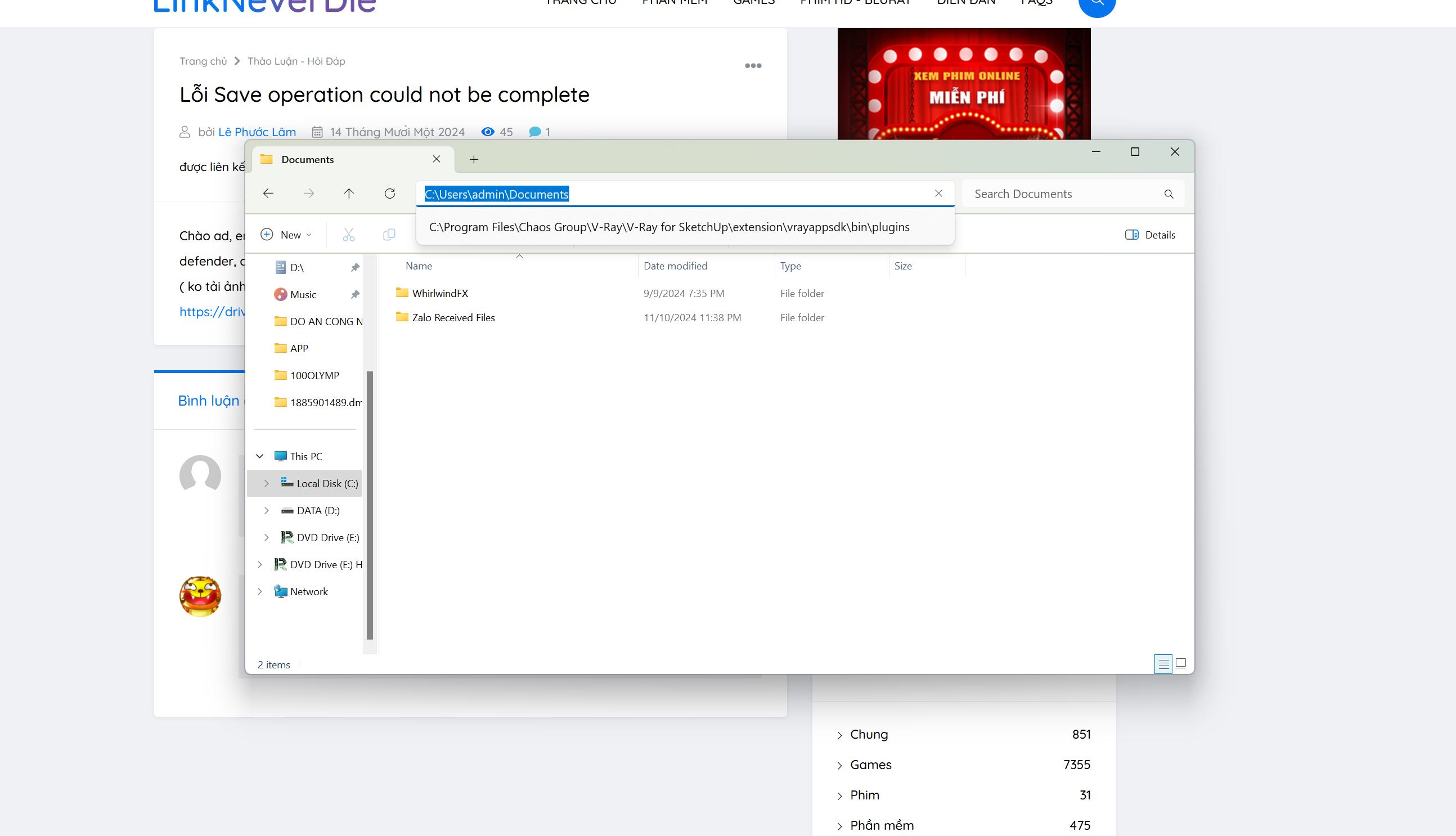Image resolution: width=1456 pixels, height=836 pixels.
Task: Collapse the This PC tree node
Action: pos(259,456)
